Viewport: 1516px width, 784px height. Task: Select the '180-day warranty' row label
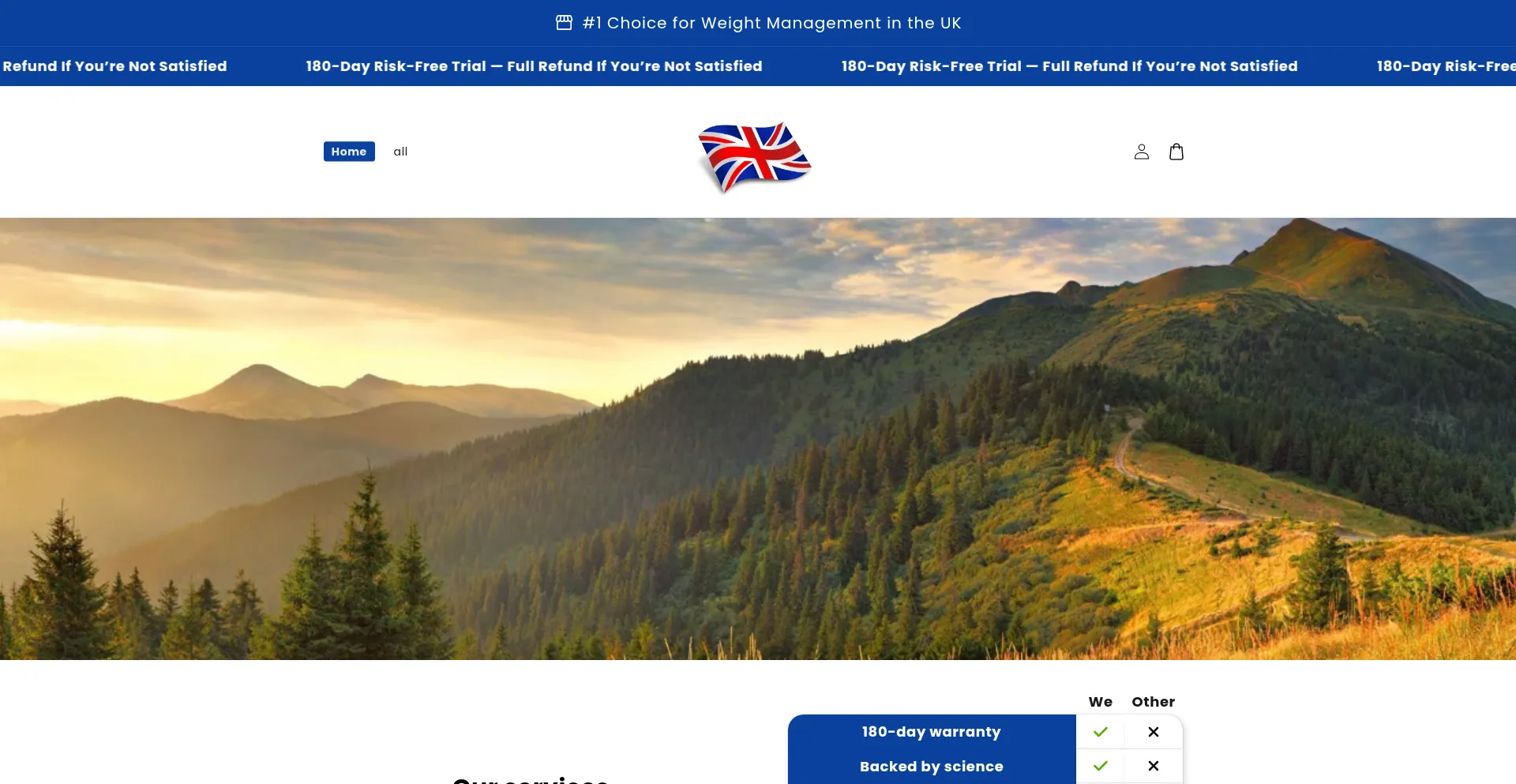pyautogui.click(x=932, y=732)
